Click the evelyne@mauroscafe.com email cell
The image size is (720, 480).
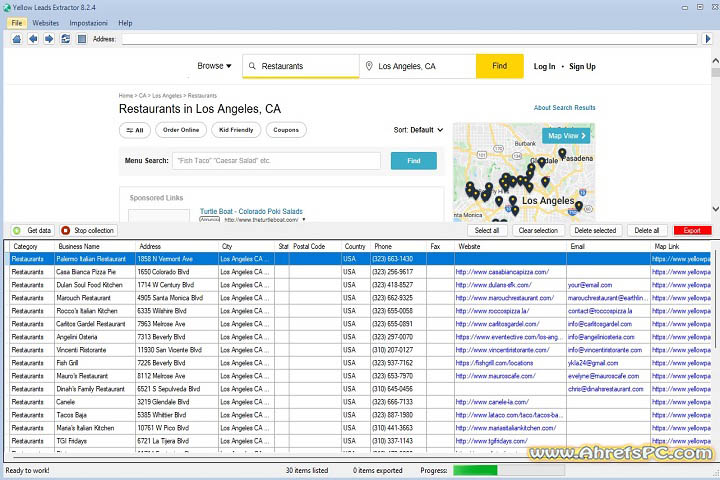click(608, 376)
